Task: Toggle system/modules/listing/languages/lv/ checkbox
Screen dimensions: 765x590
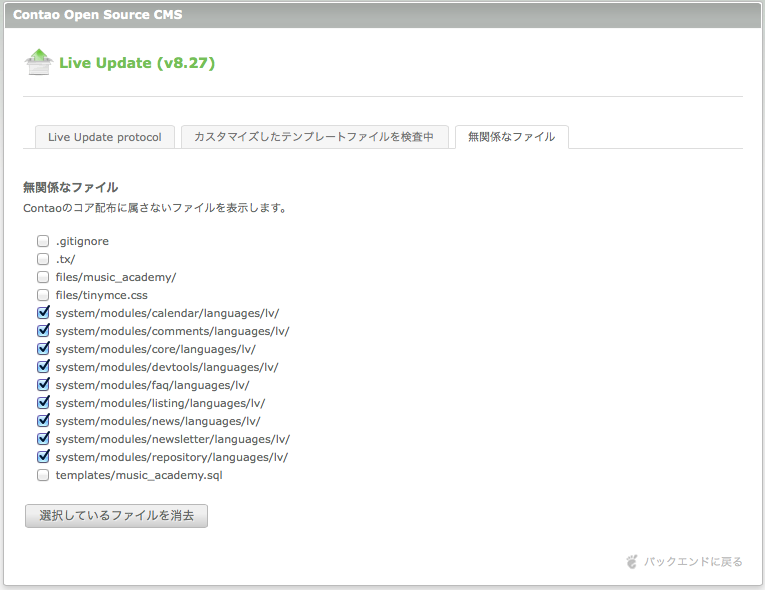Action: pos(43,403)
